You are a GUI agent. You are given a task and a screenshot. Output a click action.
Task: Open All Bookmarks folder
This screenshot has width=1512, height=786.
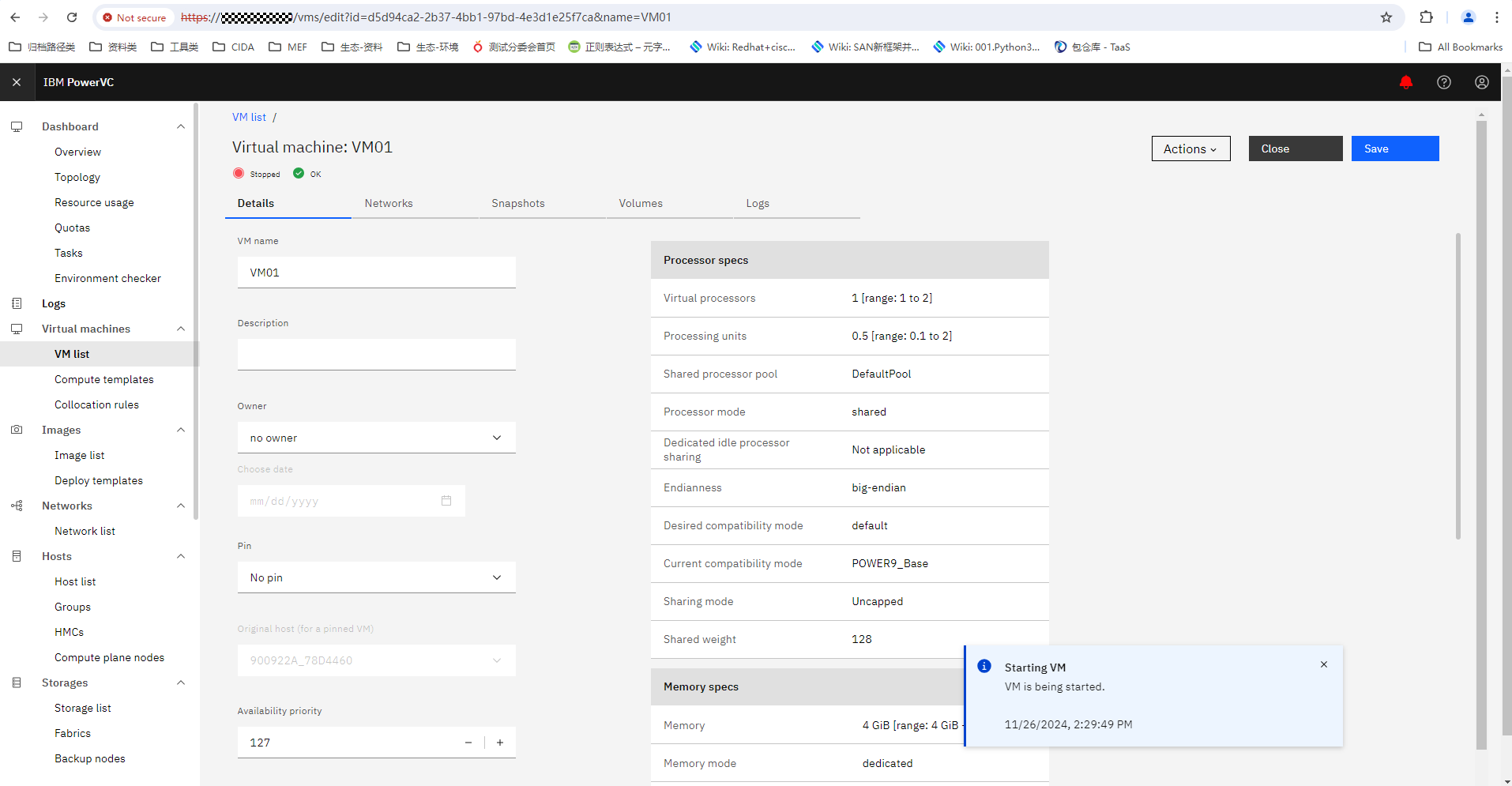(x=1461, y=47)
